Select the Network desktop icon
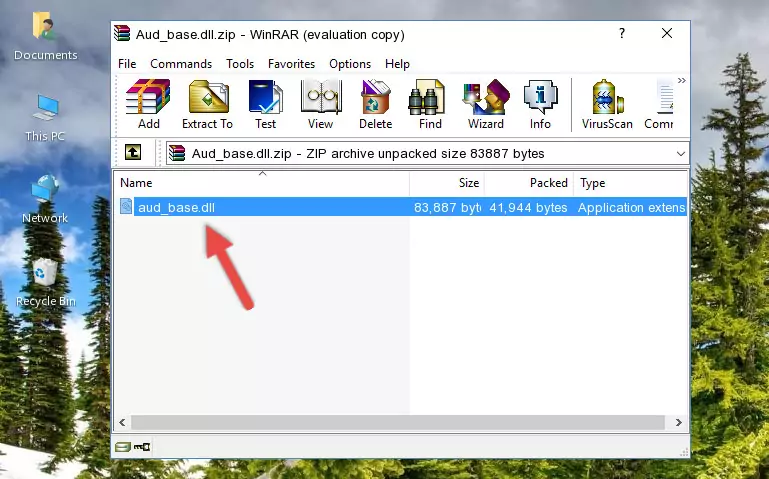Screen dimensions: 769x479 click(45, 199)
